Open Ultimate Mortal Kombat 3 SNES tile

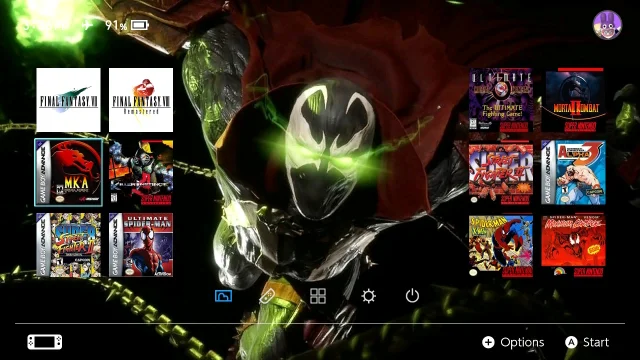point(501,100)
